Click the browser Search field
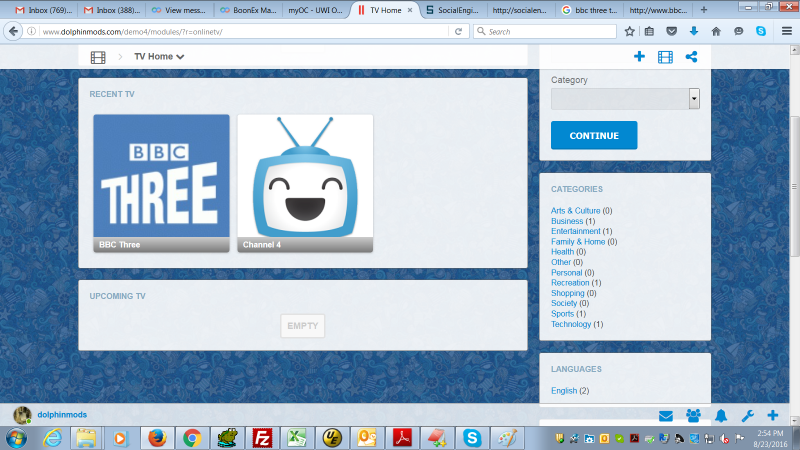 click(545, 32)
